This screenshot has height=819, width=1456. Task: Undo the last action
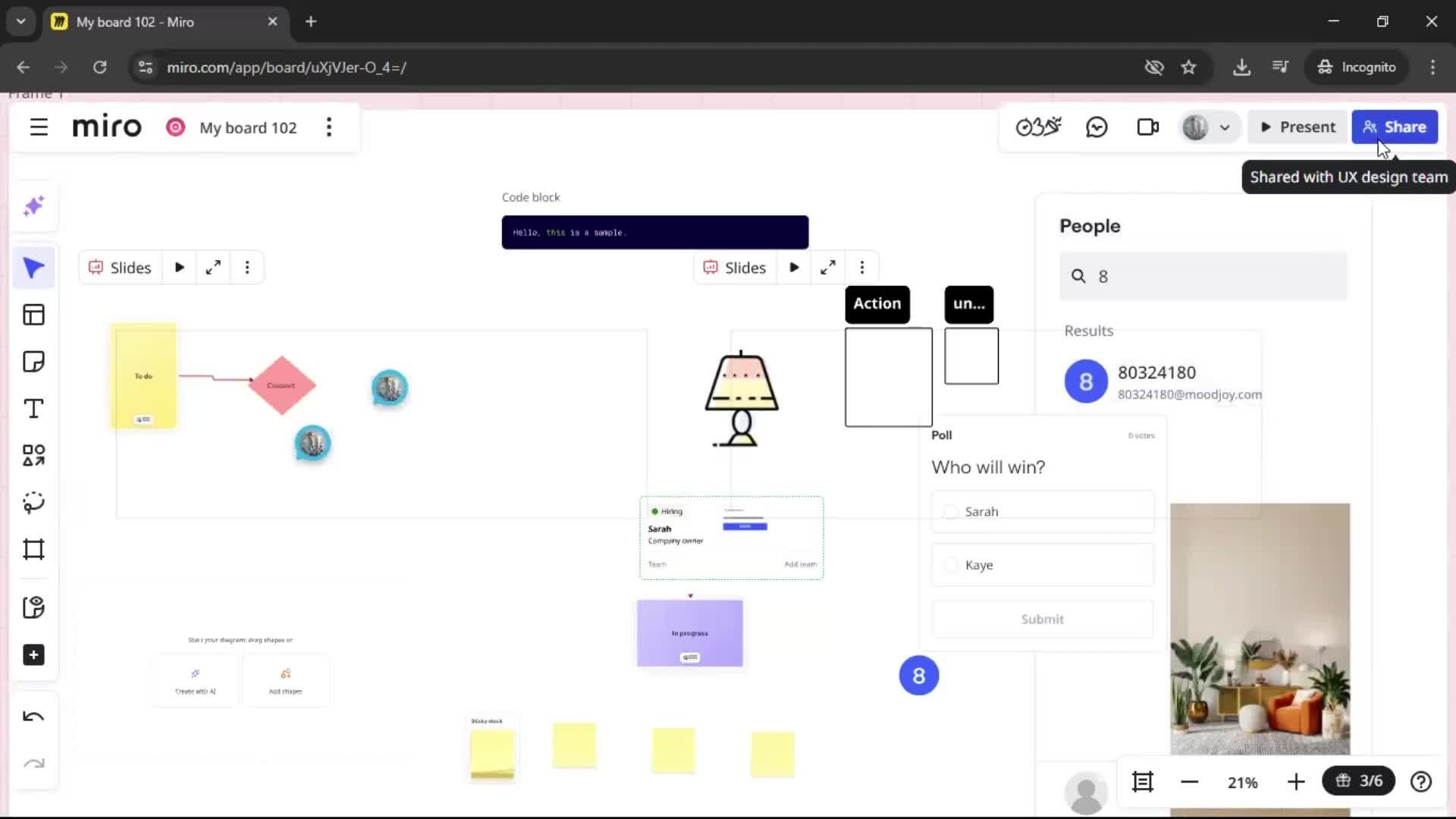click(x=33, y=717)
